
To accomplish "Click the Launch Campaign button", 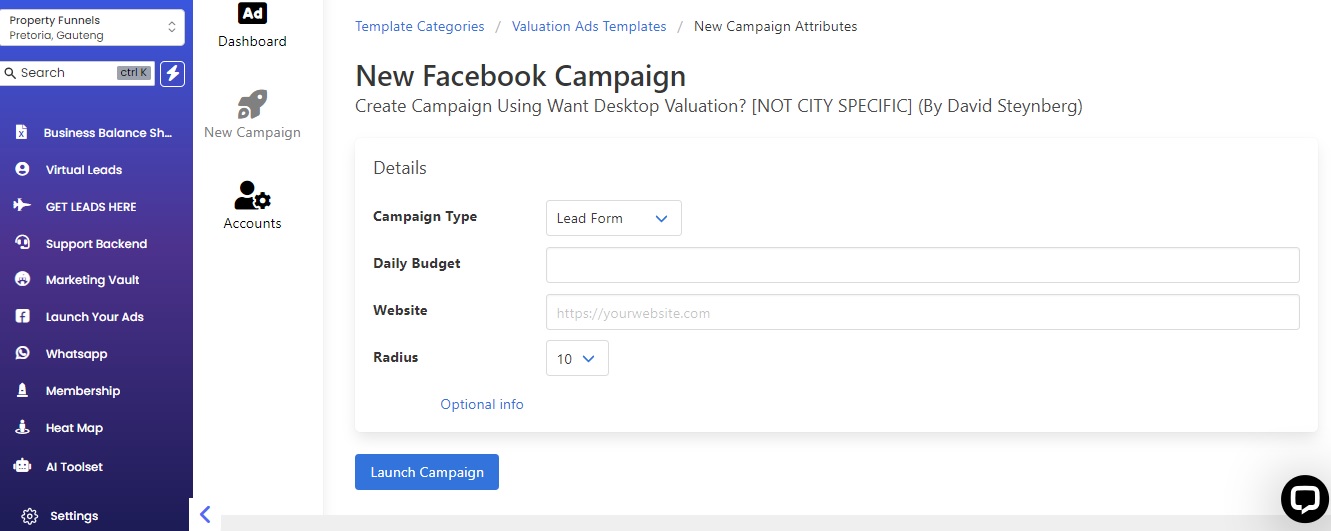I will click(427, 472).
